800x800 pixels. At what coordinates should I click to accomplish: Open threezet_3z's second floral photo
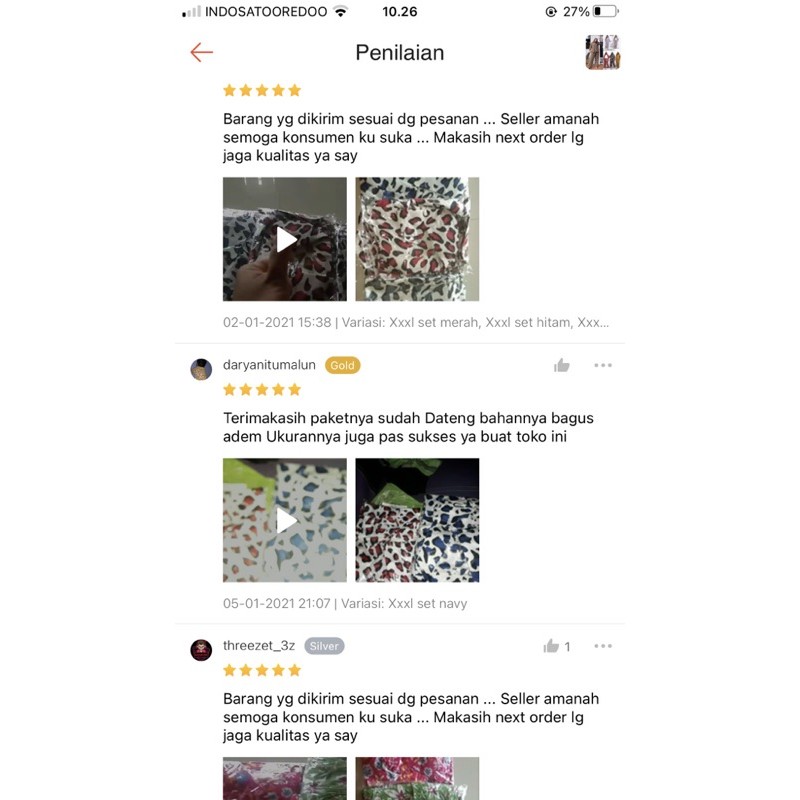[x=417, y=779]
